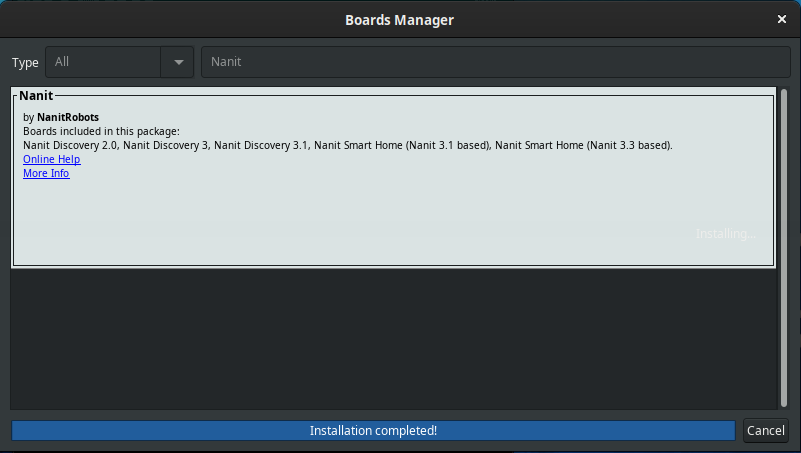Open the More Info link
Viewport: 801px width, 453px height.
46,173
